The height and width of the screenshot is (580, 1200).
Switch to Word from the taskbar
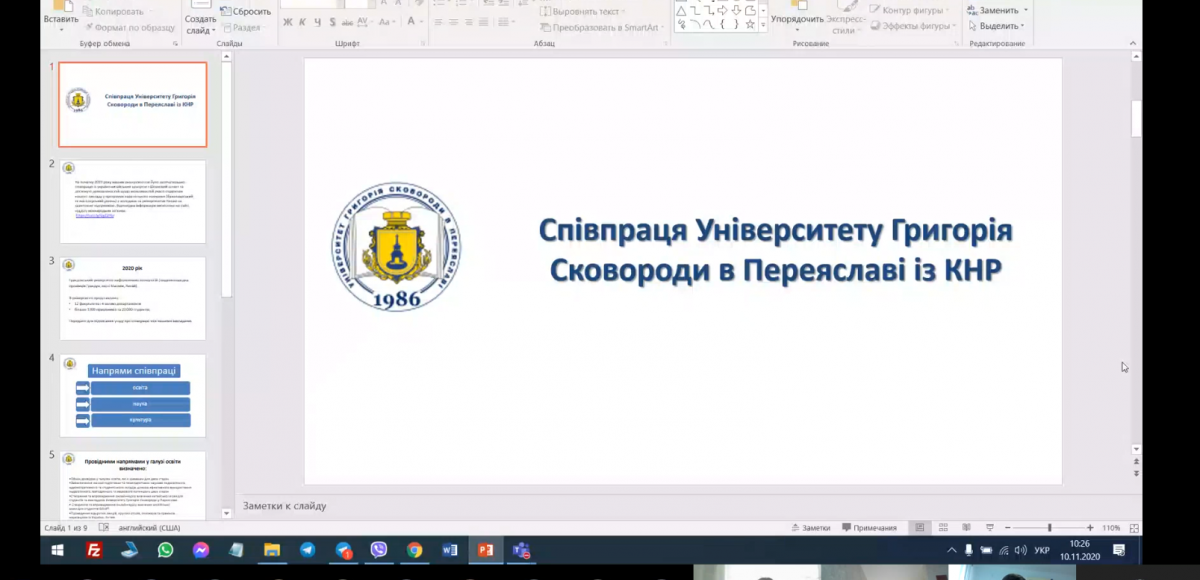point(450,550)
